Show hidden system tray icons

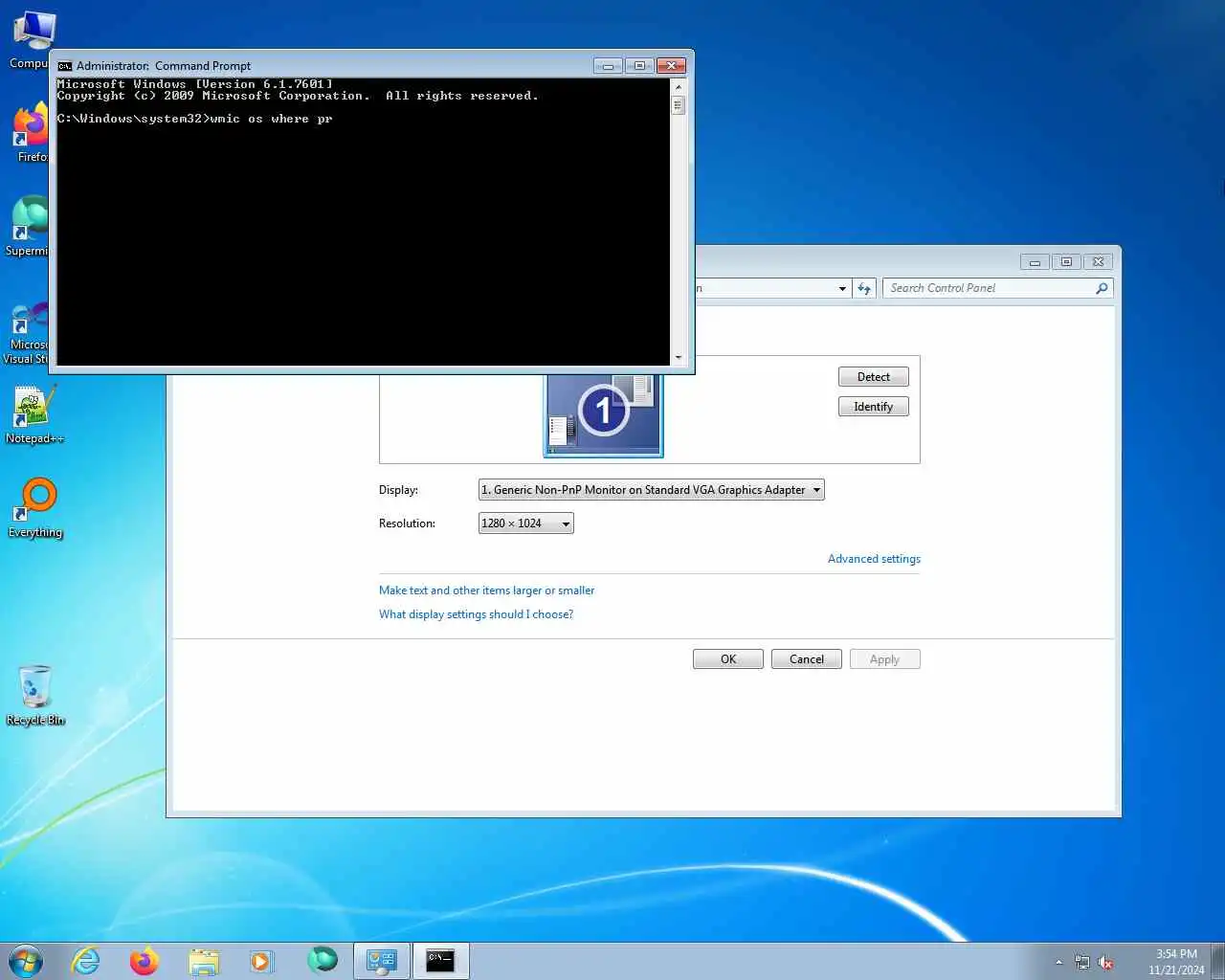(x=1058, y=962)
